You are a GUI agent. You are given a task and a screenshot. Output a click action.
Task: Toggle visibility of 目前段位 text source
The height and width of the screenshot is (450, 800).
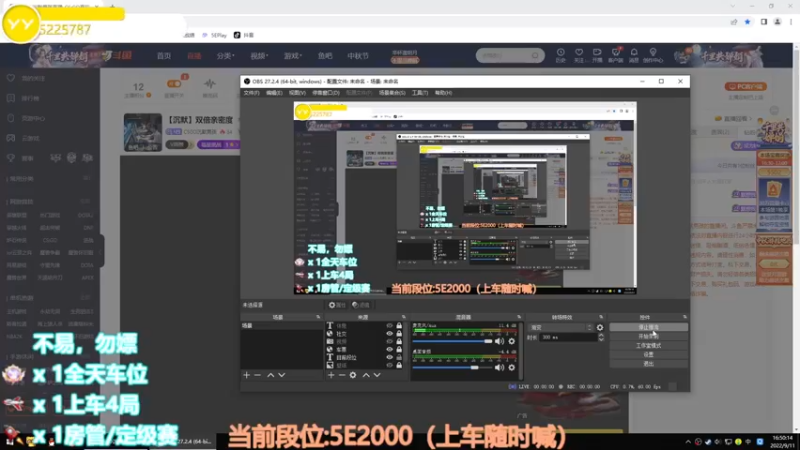coord(389,357)
